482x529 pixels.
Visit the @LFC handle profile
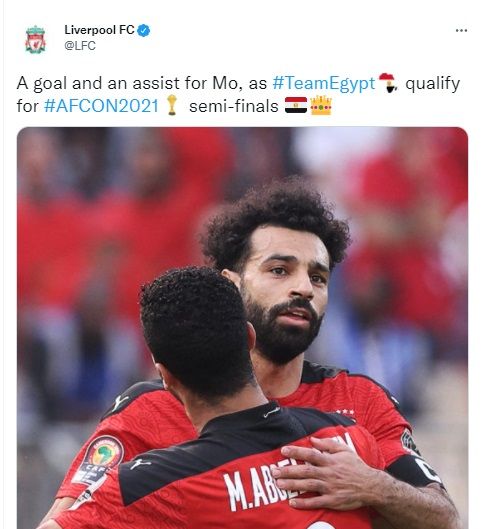pyautogui.click(x=80, y=46)
